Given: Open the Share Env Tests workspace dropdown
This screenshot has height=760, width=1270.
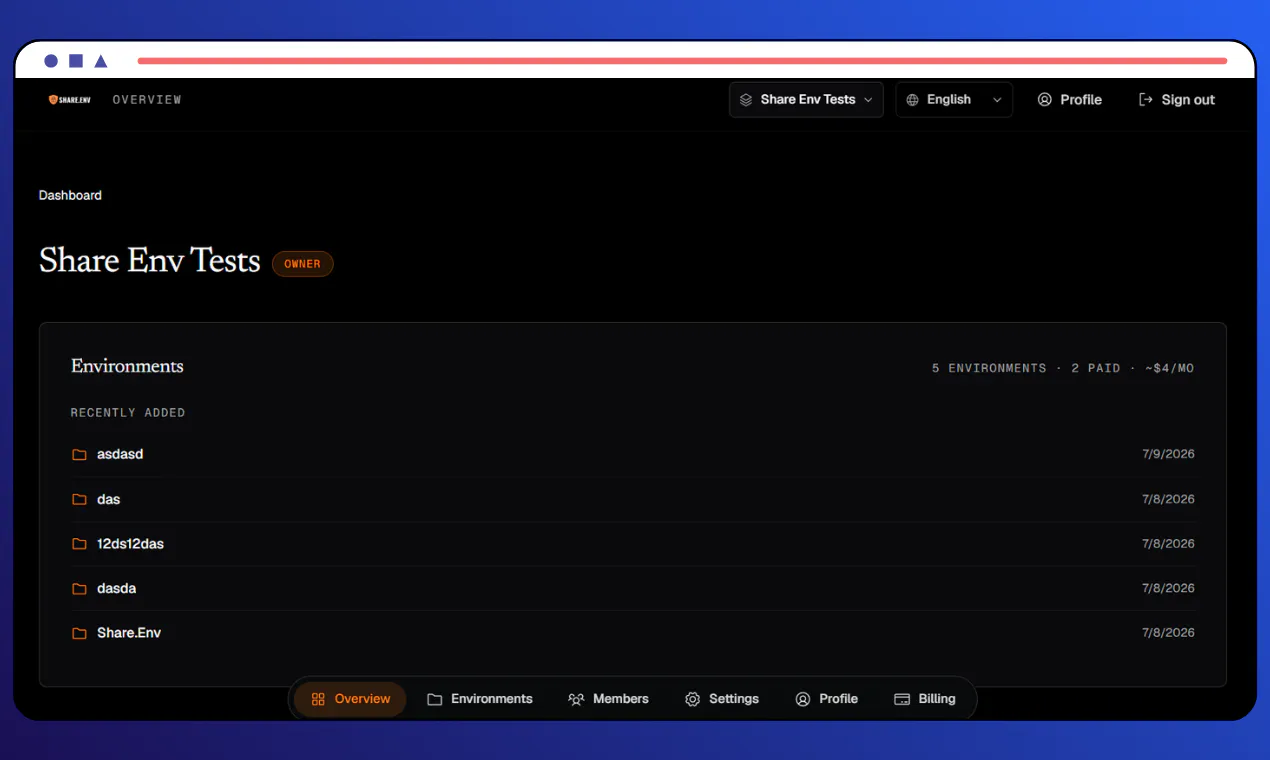Looking at the screenshot, I should click(806, 100).
